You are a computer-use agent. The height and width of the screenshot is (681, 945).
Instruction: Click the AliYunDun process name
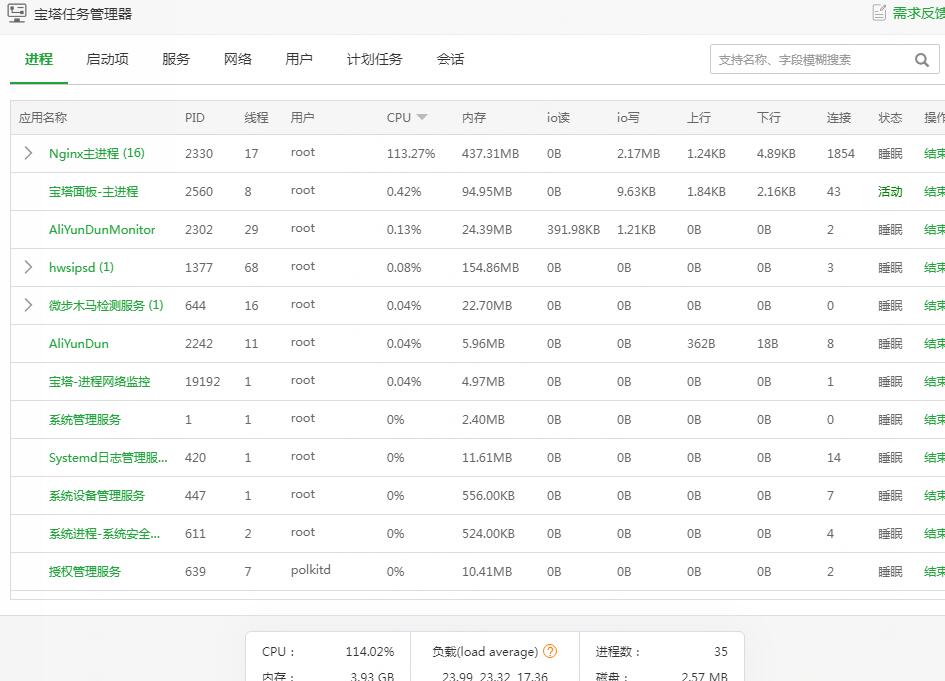click(79, 344)
